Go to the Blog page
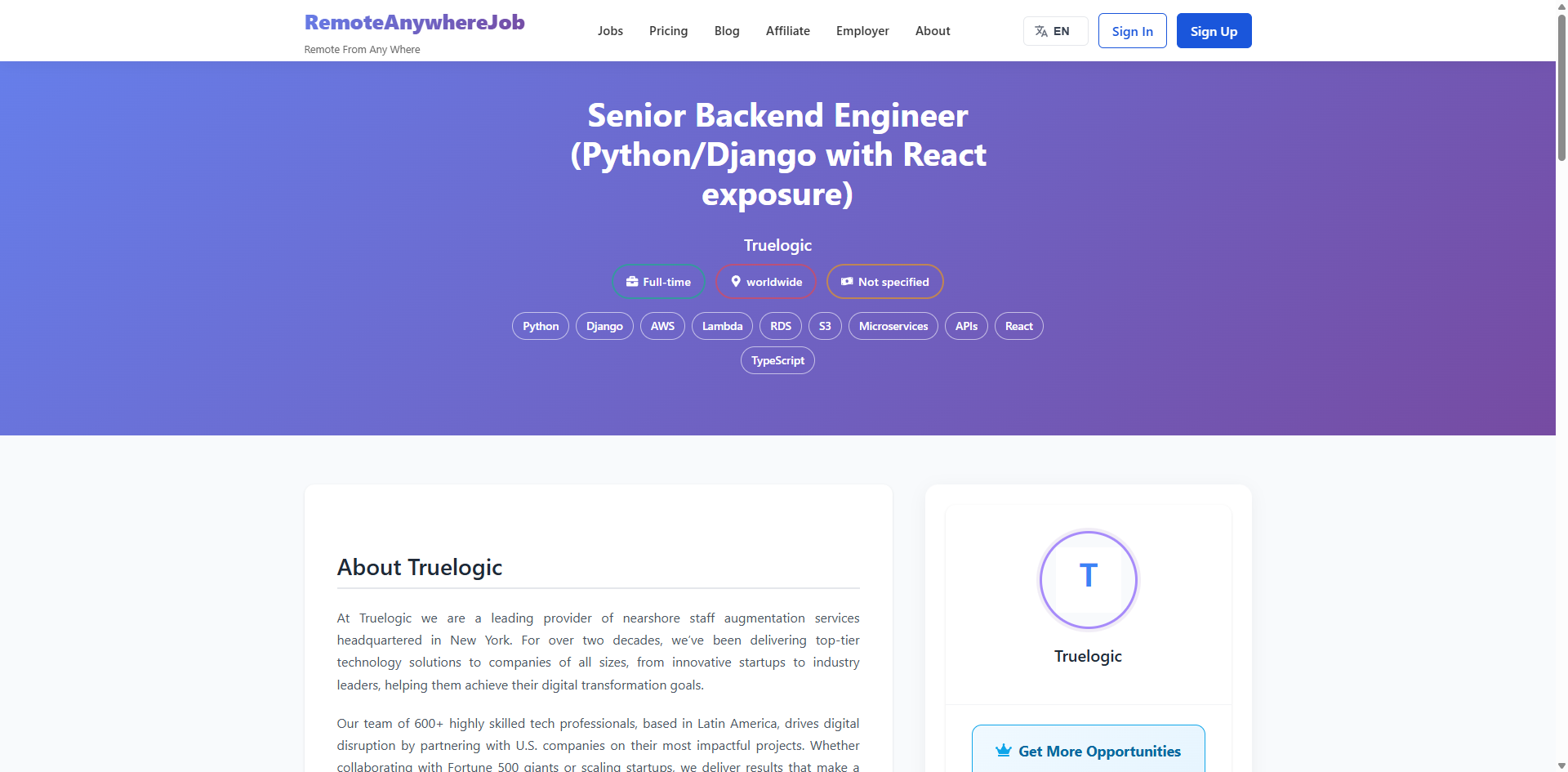This screenshot has width=1568, height=772. point(727,31)
